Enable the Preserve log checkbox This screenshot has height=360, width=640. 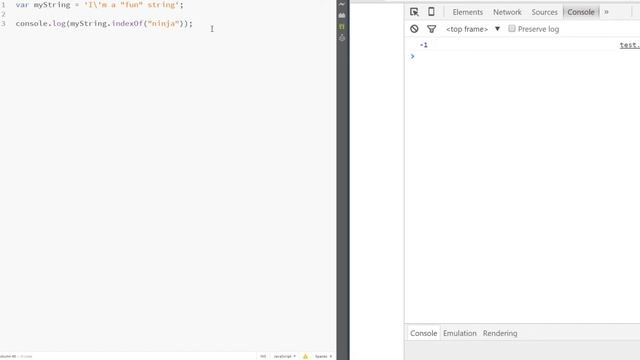(x=512, y=29)
